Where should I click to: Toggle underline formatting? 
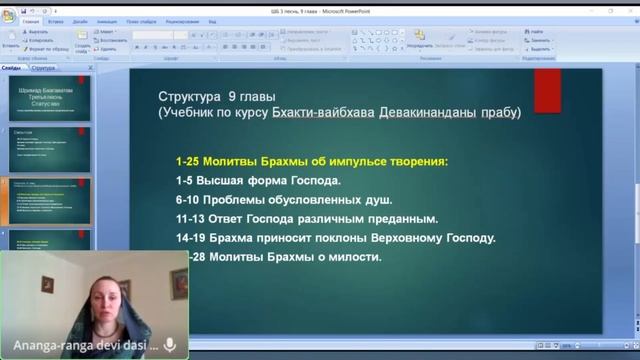[155, 48]
